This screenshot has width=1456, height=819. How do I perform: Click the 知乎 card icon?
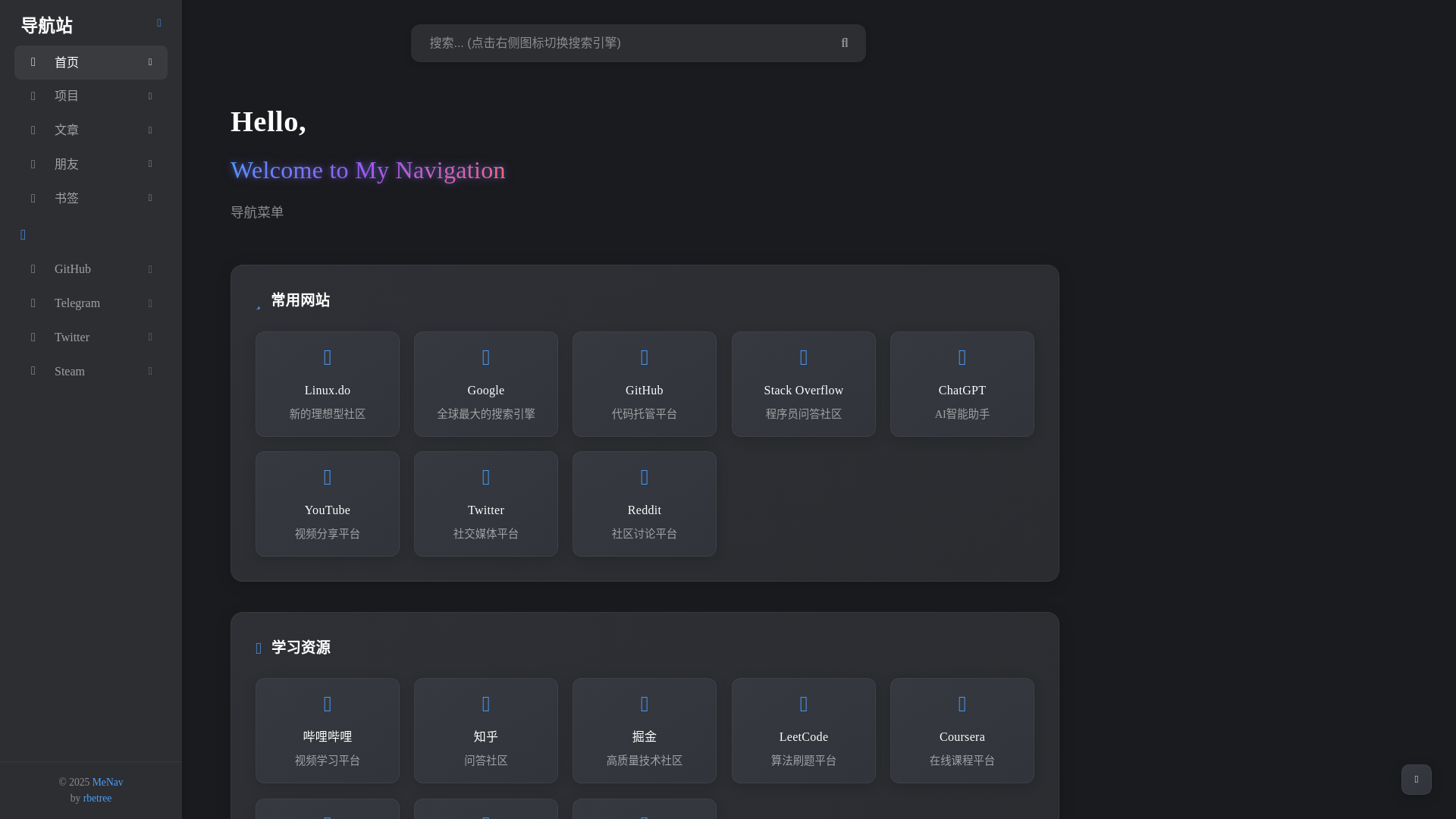click(x=486, y=704)
